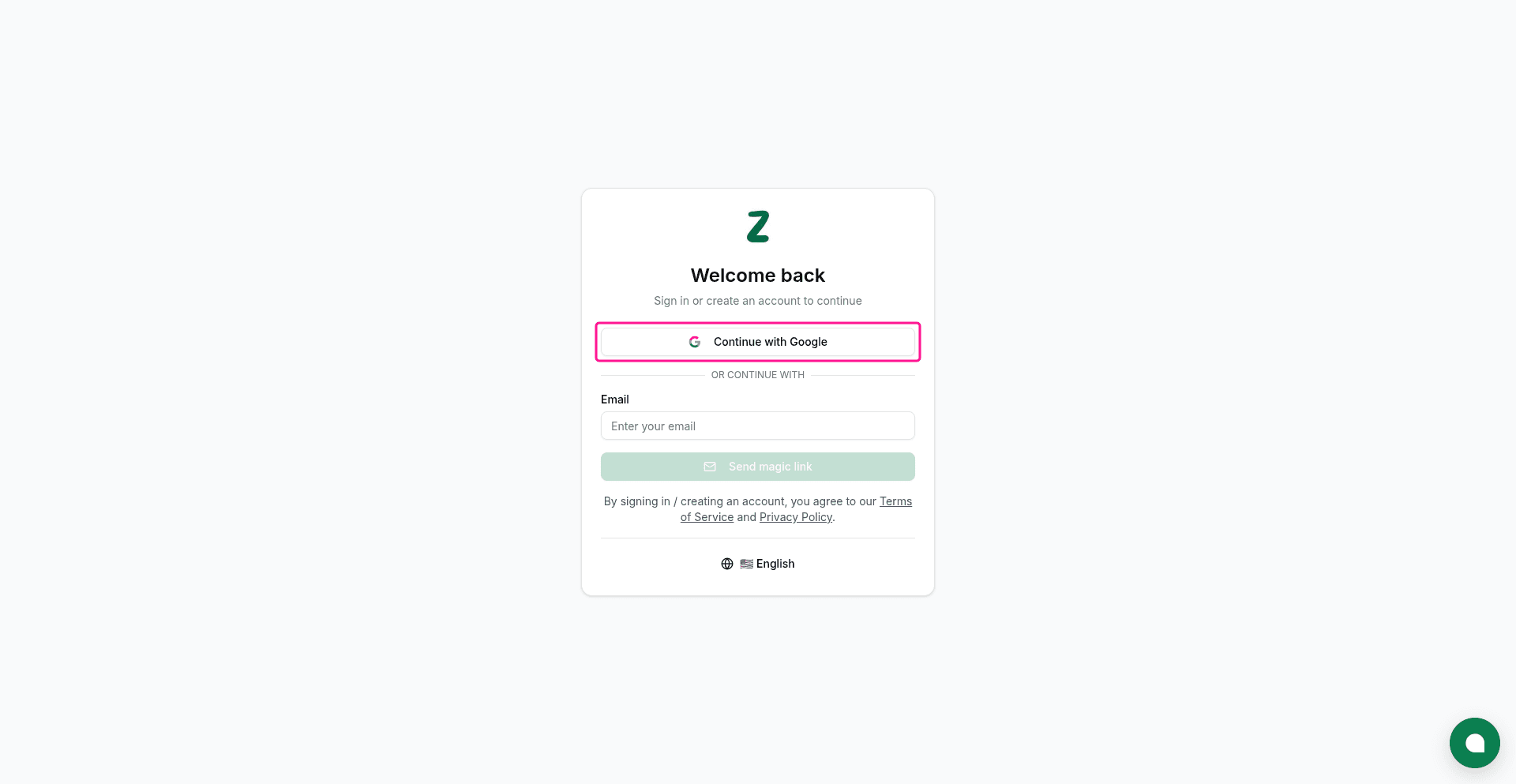Click the globe icon in language selector
This screenshot has width=1516, height=784.
(x=726, y=563)
